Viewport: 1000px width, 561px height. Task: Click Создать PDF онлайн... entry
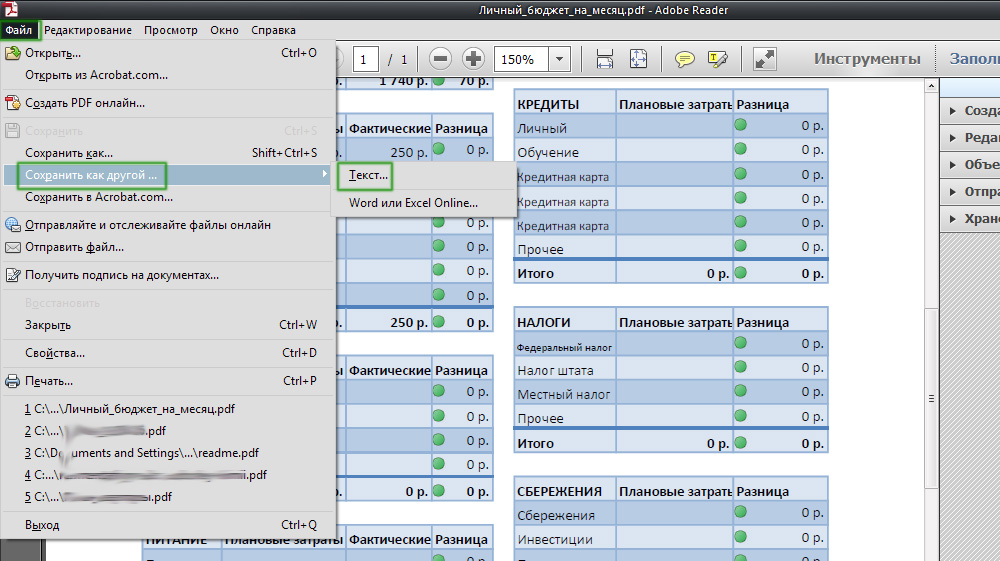point(85,102)
